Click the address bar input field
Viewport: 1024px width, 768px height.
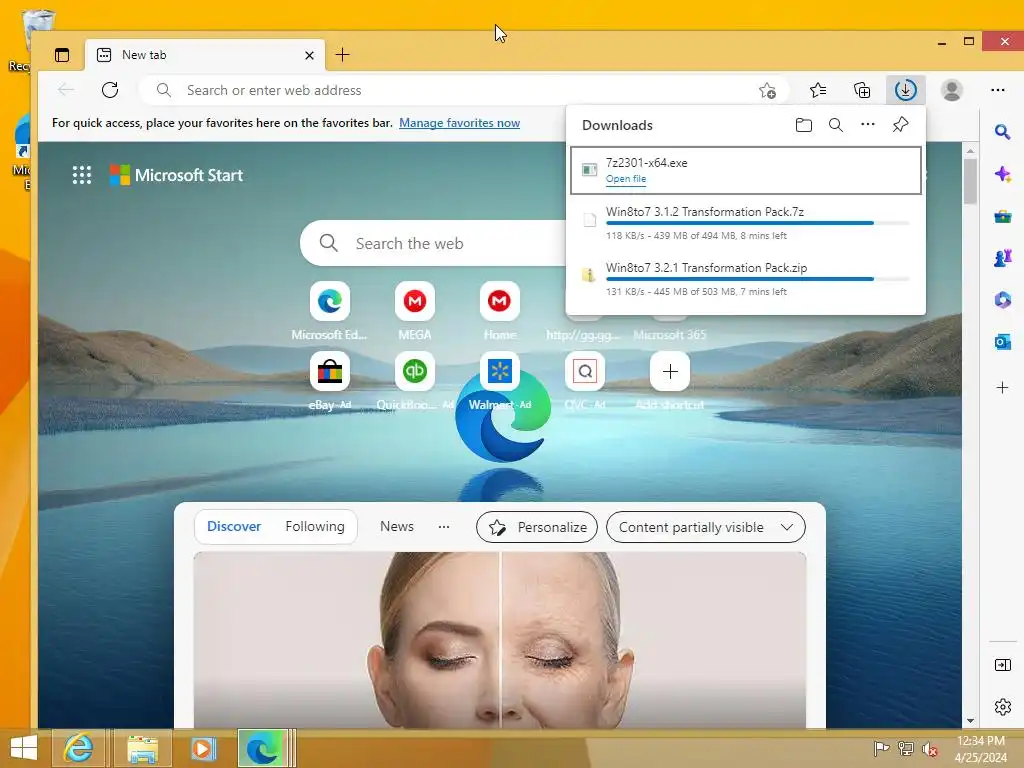(464, 90)
